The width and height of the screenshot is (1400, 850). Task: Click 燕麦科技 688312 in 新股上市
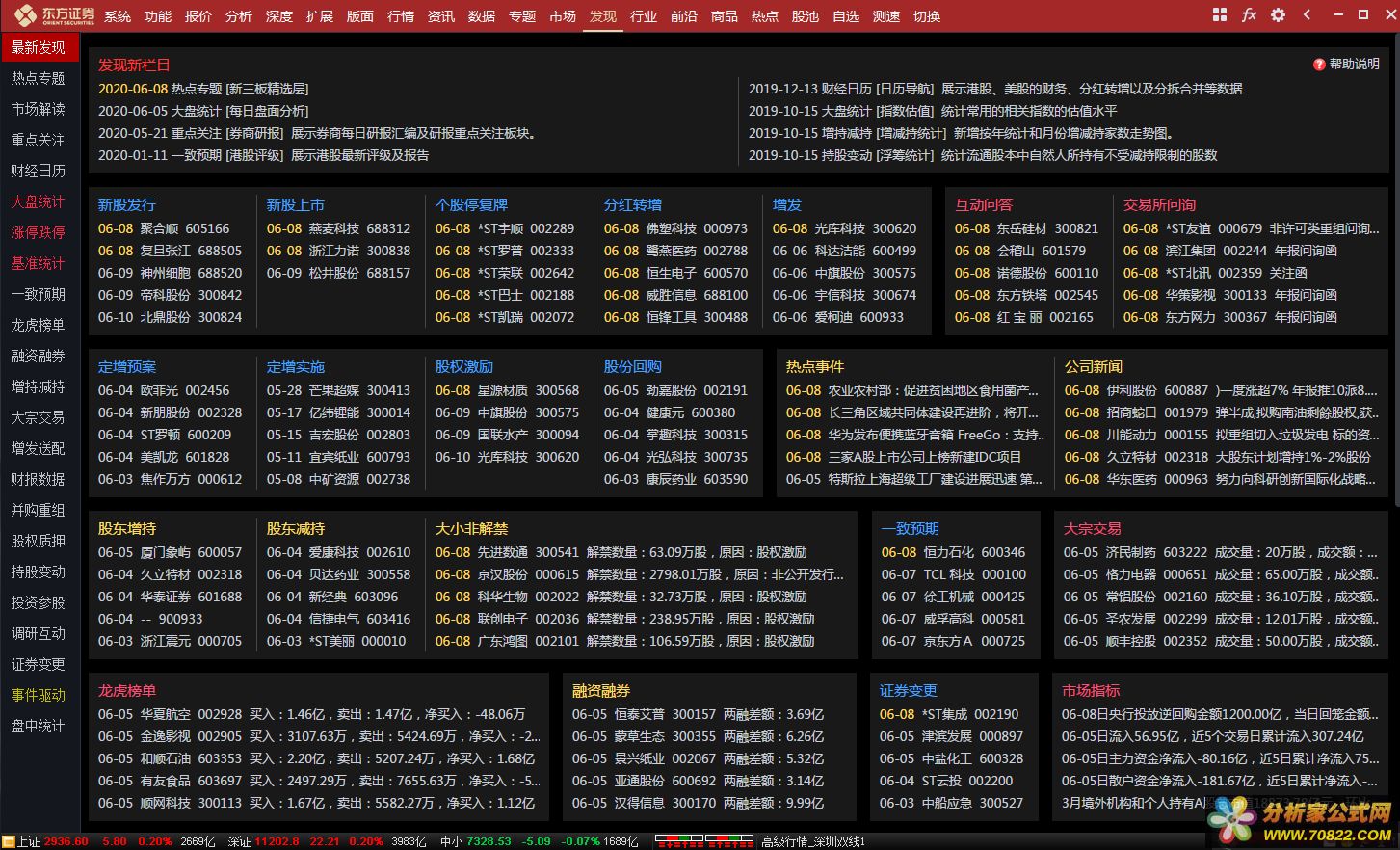click(x=338, y=229)
